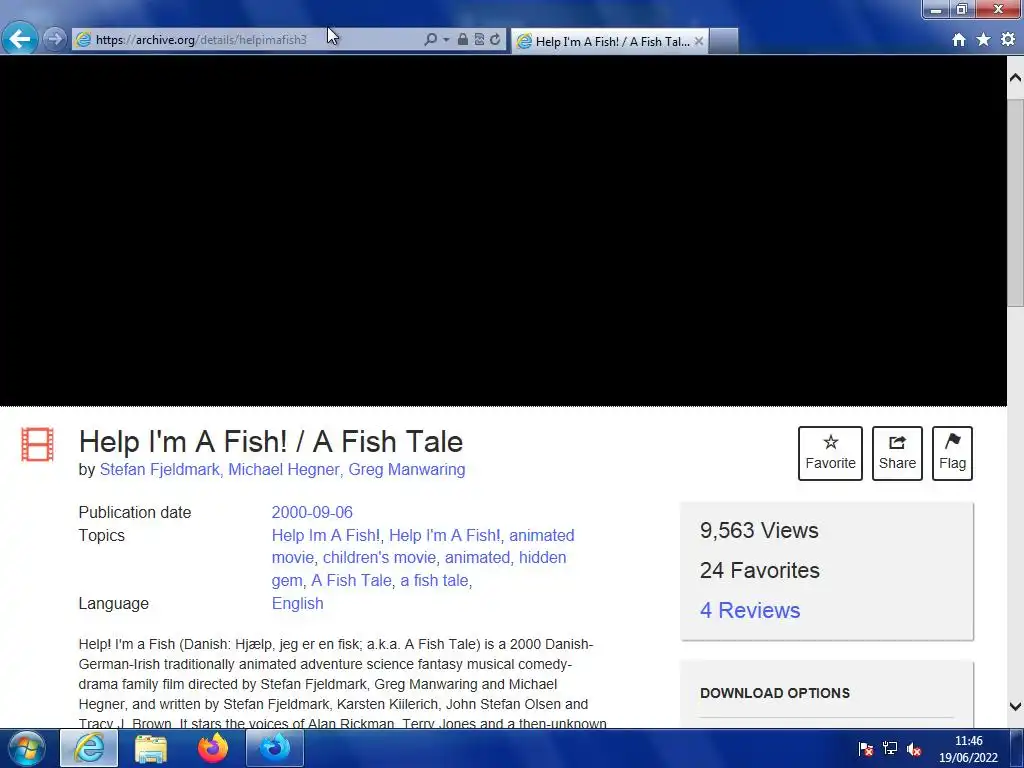Open the address bar autocomplete dropdown arrow
The height and width of the screenshot is (768, 1024).
point(446,39)
